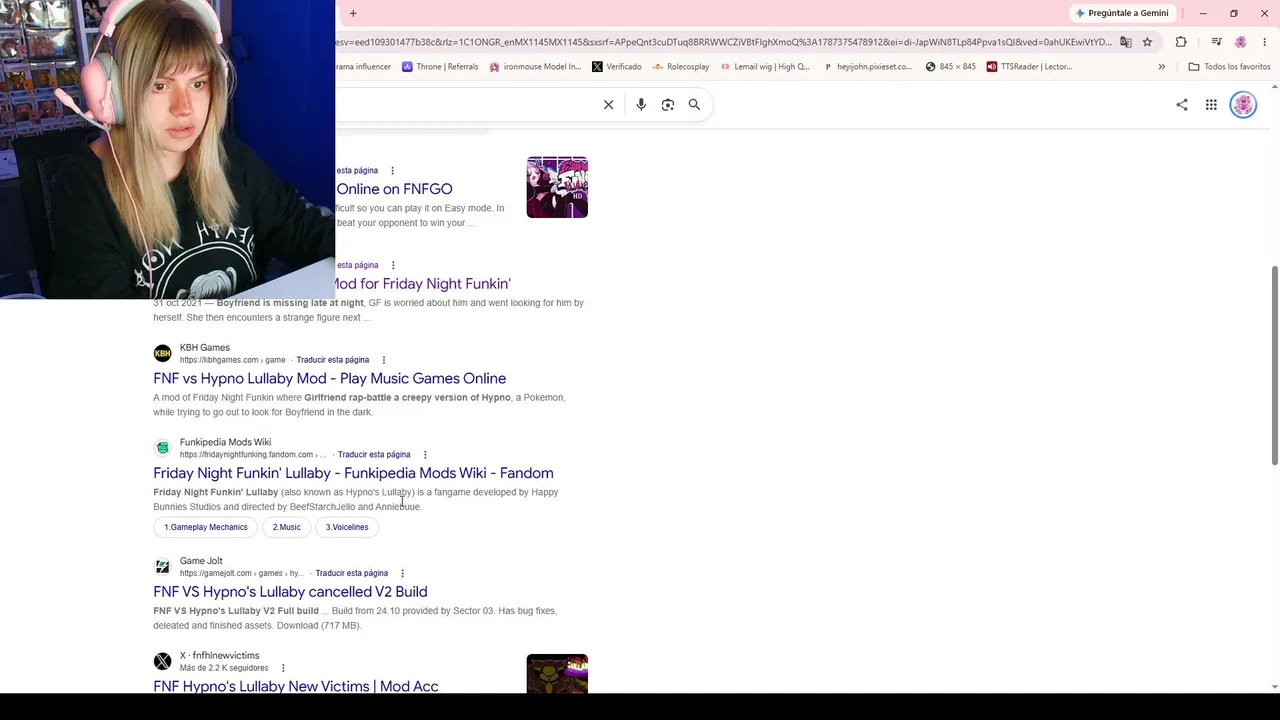The height and width of the screenshot is (720, 1280).
Task: Click the browser address bar URL
Action: (x=724, y=42)
